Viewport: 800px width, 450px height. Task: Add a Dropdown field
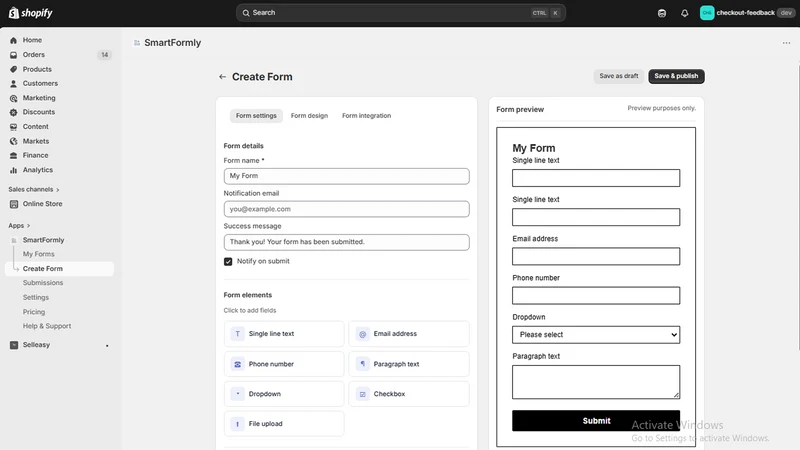284,394
